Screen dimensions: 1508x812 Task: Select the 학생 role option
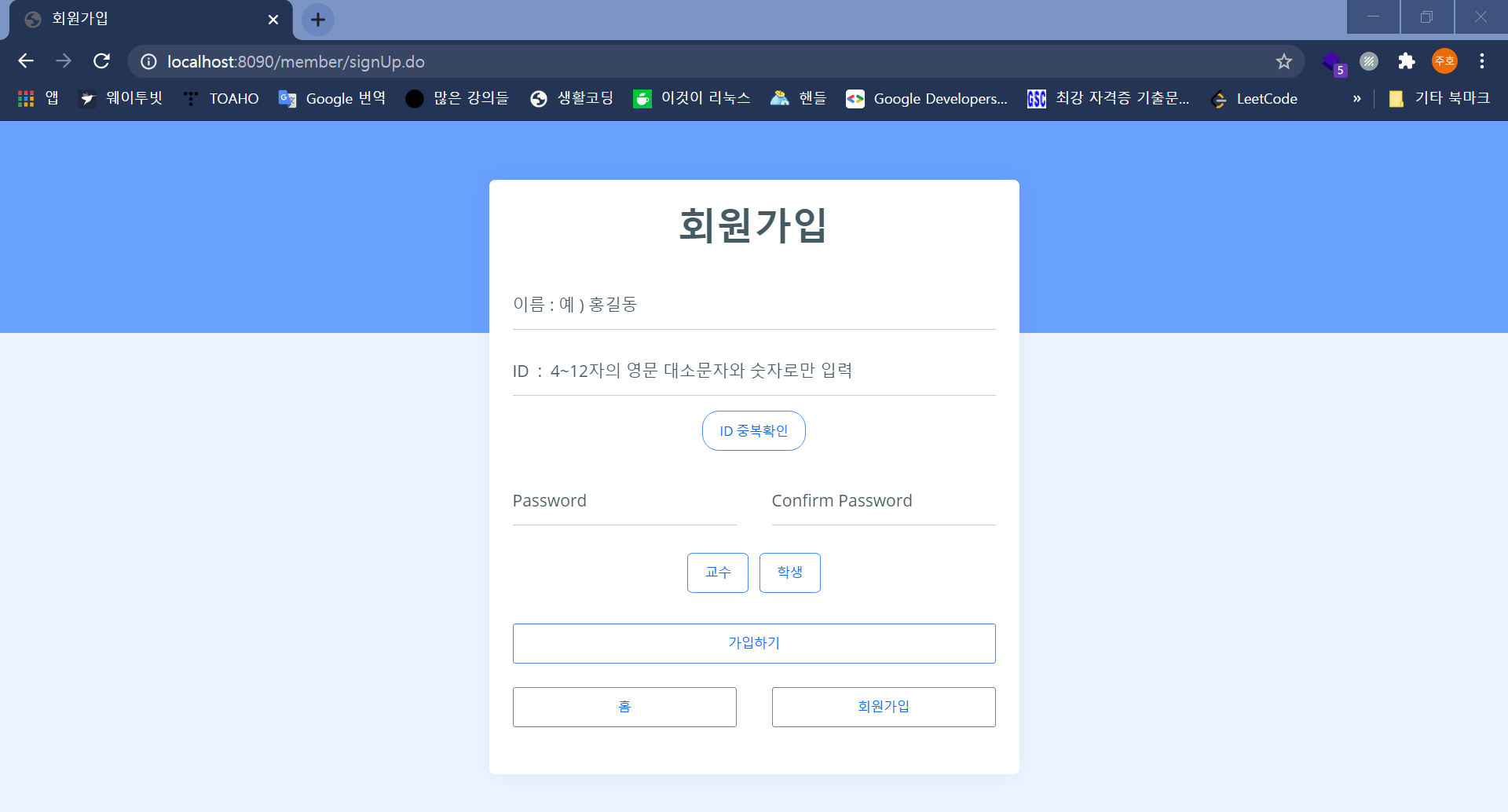point(790,572)
